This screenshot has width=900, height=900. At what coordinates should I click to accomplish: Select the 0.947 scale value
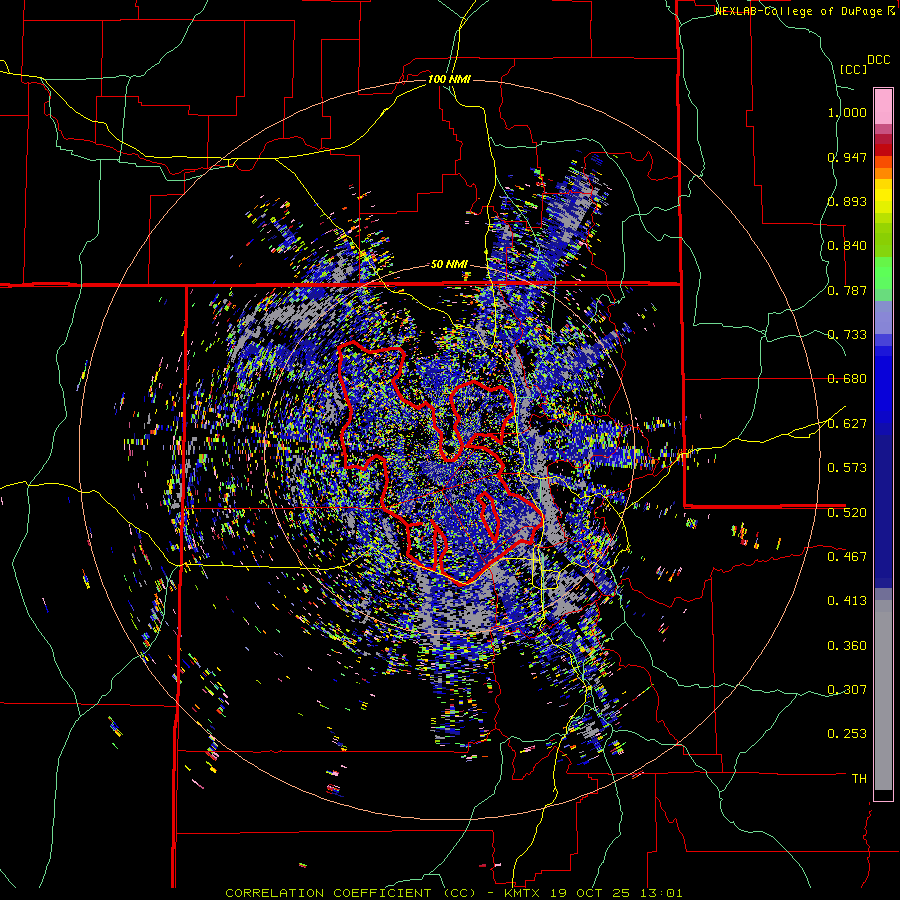pyautogui.click(x=847, y=157)
